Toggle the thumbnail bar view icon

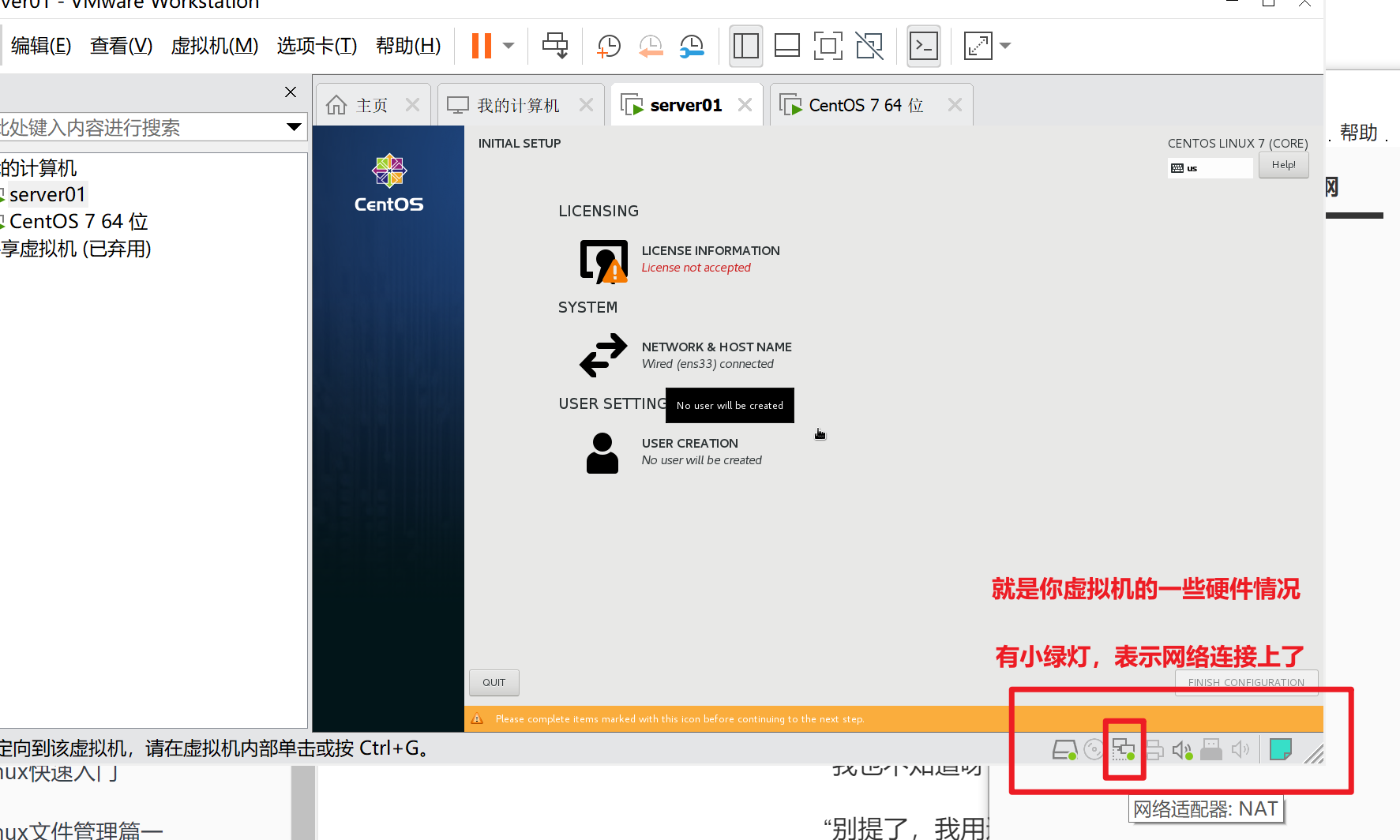coord(786,46)
